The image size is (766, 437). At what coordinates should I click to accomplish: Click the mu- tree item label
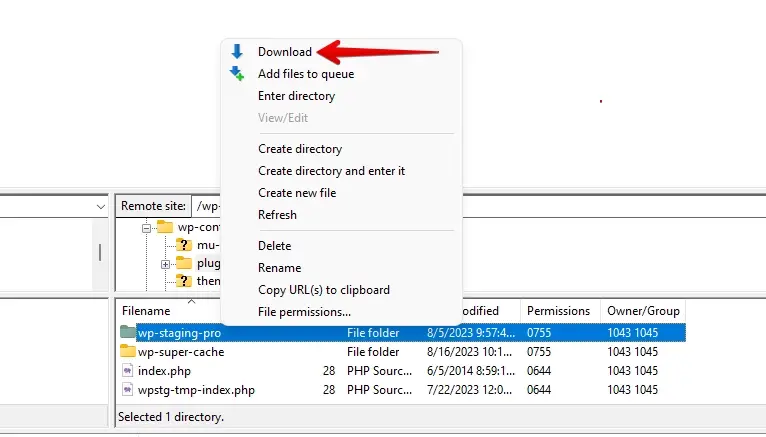pos(208,245)
